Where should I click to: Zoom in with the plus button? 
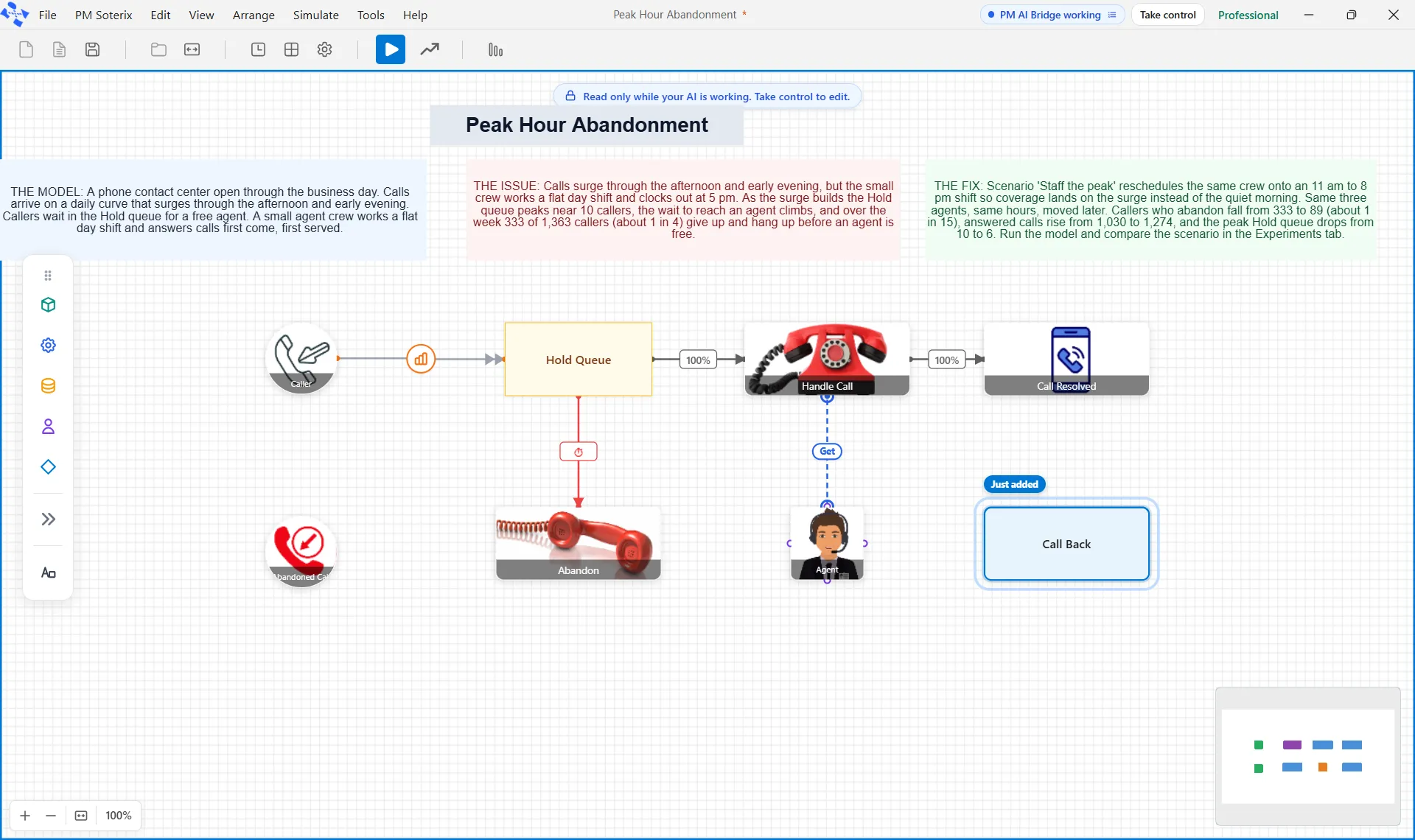(x=25, y=816)
